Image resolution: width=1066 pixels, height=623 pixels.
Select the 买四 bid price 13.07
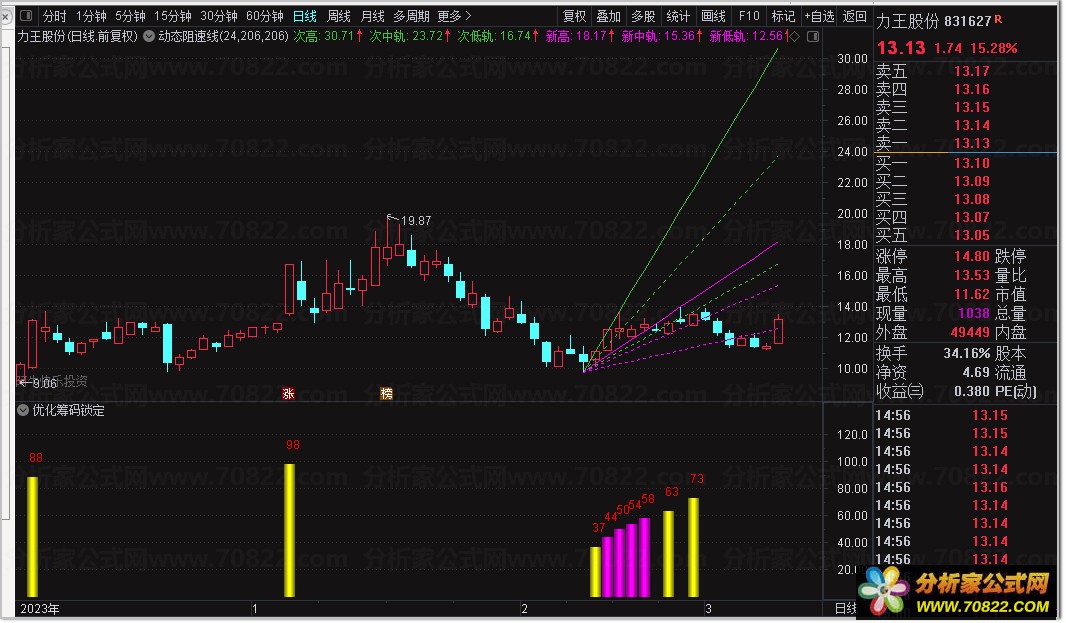(972, 218)
